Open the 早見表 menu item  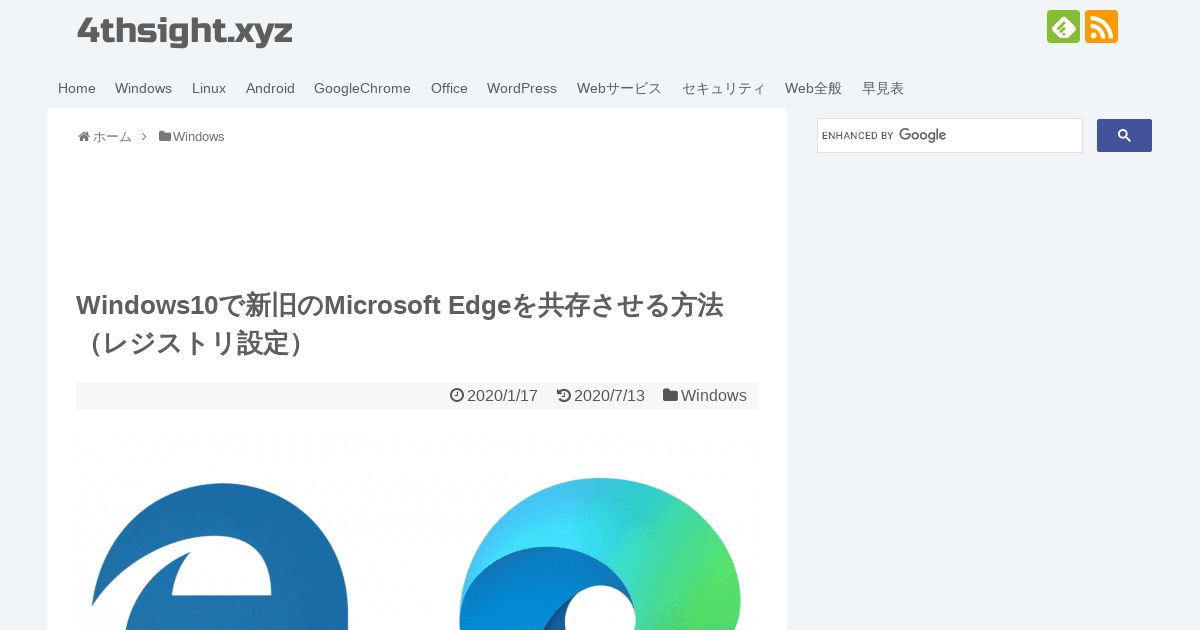[x=883, y=88]
